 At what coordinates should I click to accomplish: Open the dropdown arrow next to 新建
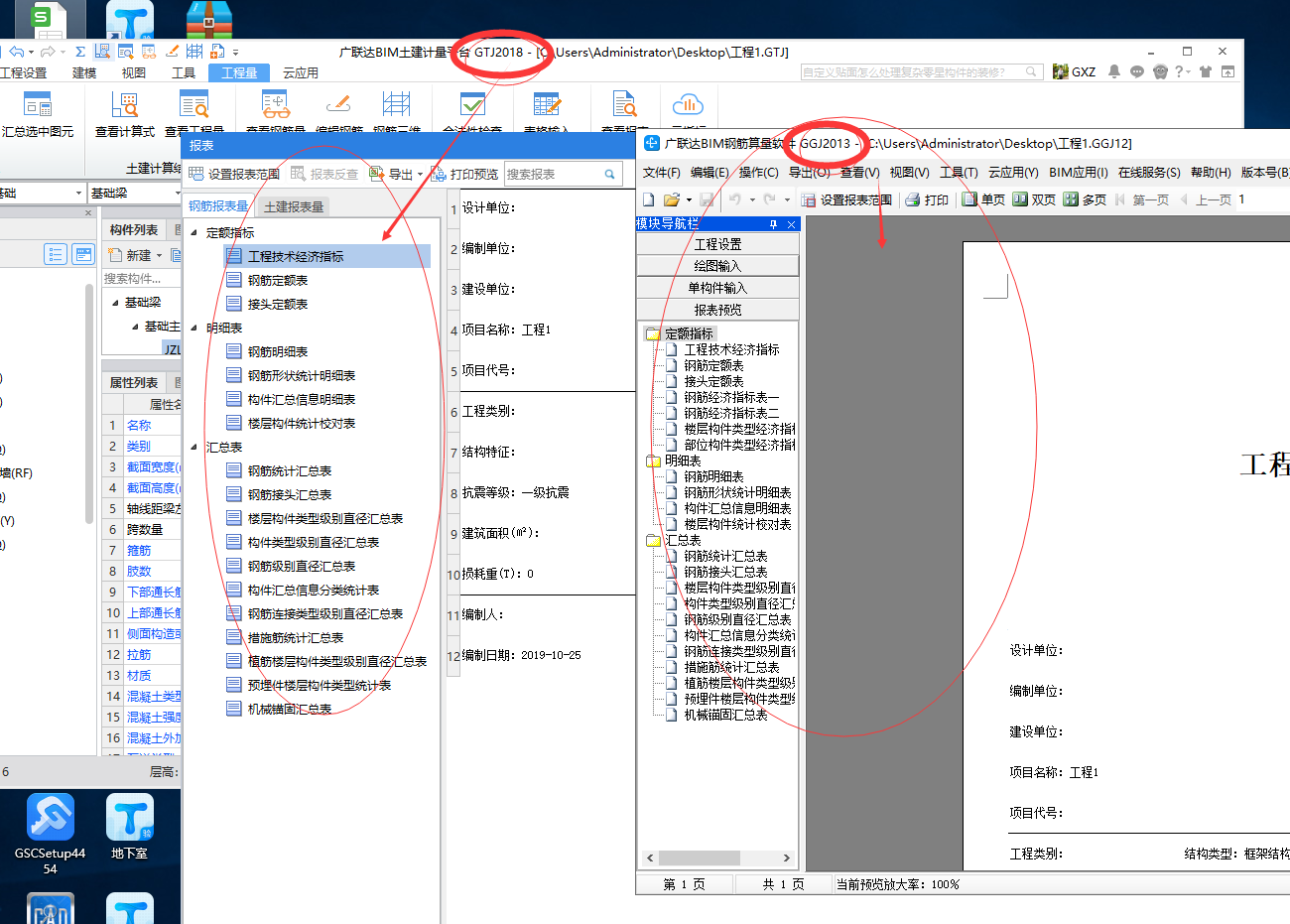click(x=159, y=255)
